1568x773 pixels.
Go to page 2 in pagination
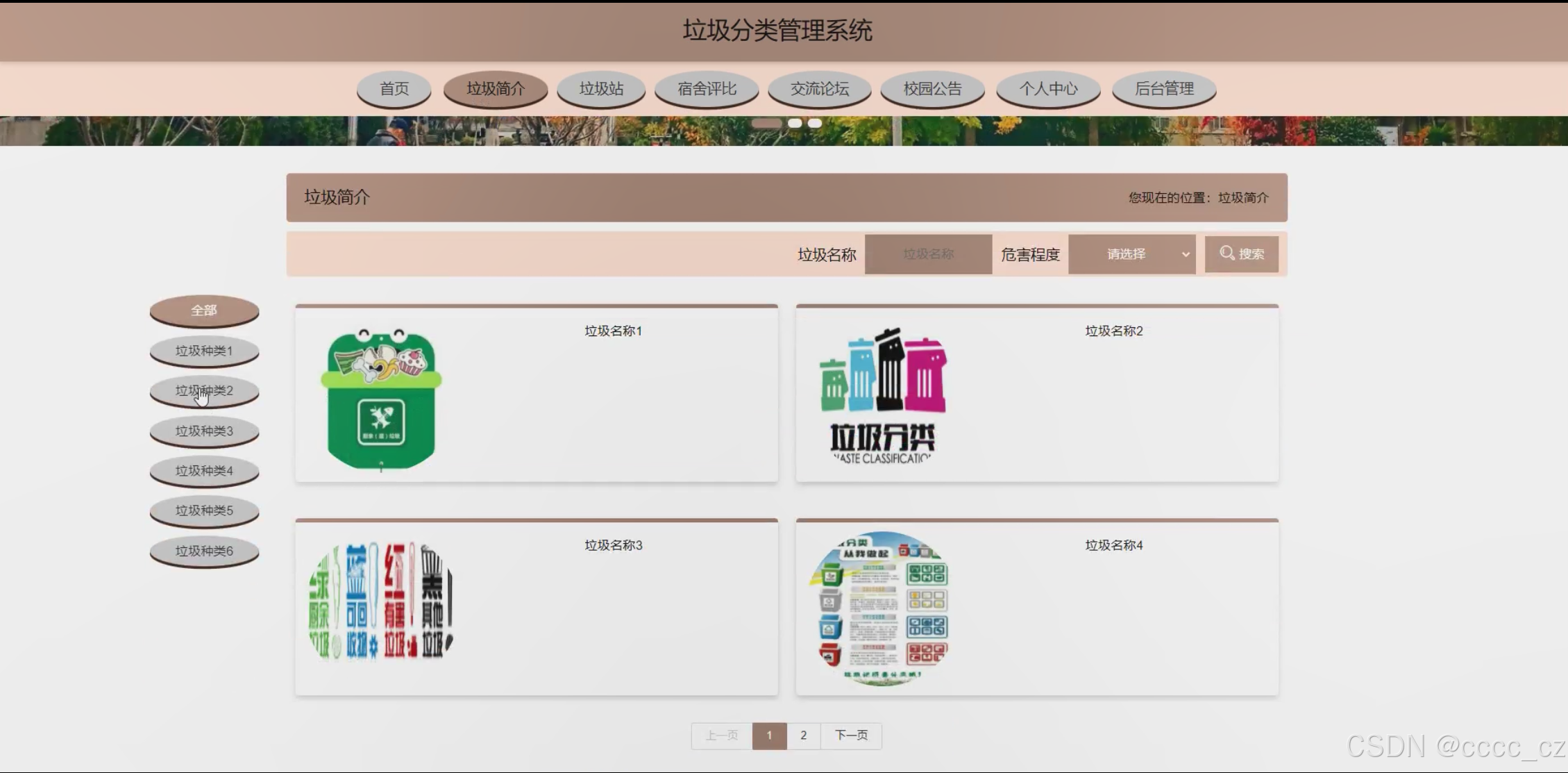tap(803, 735)
